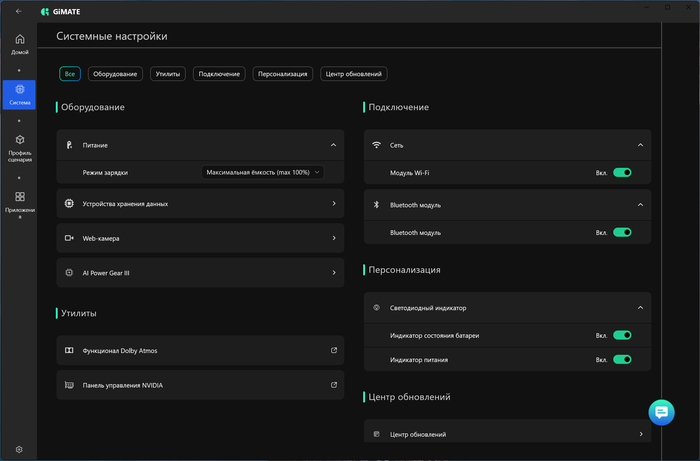Open Панель управления NVIDIA external link

click(x=333, y=385)
